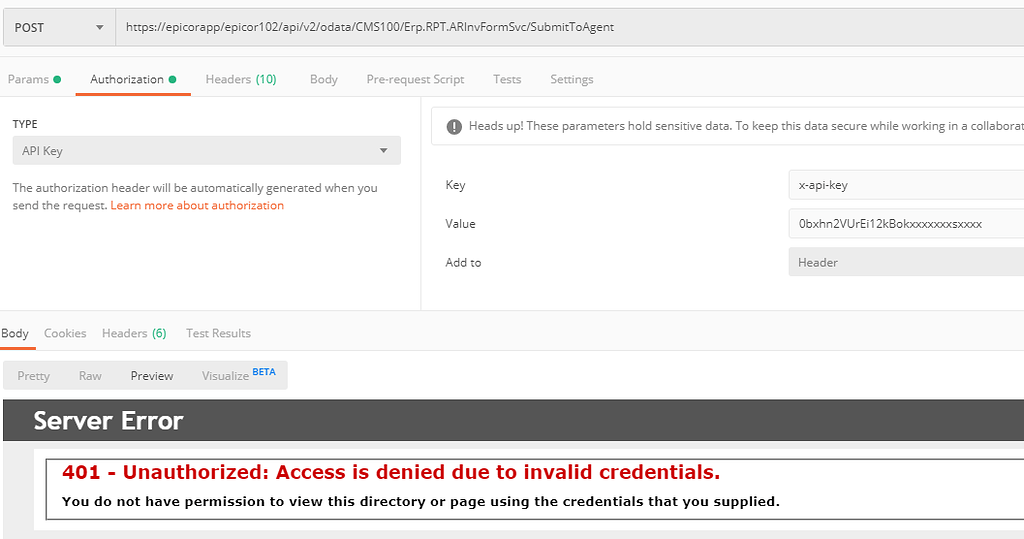Click the request URL field
Viewport: 1024px width, 539px height.
570,27
